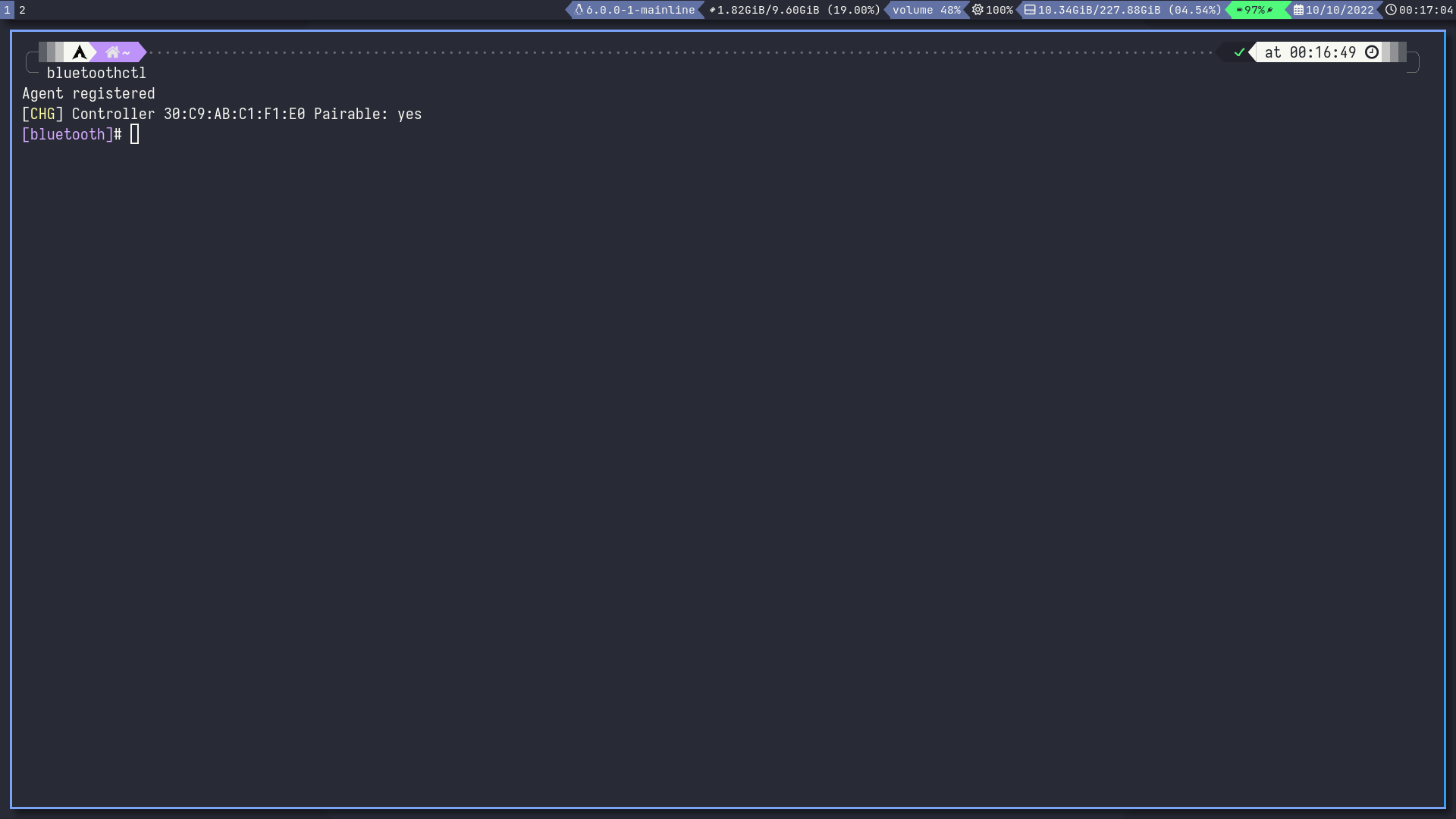This screenshot has height=819, width=1456.
Task: Click the volume 48% status block
Action: [x=926, y=10]
